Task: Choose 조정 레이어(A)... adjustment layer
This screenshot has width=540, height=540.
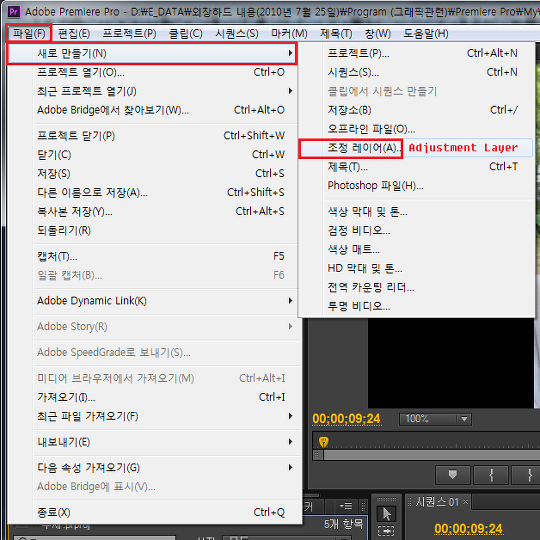Action: pos(416,148)
